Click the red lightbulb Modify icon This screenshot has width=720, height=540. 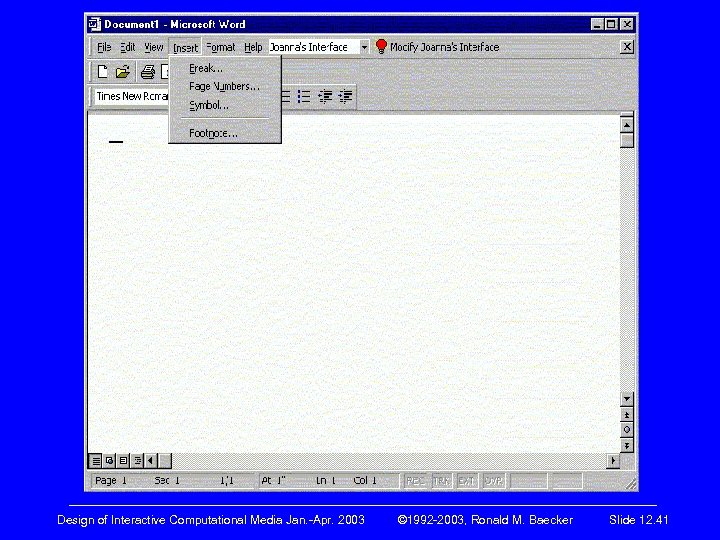[x=381, y=47]
